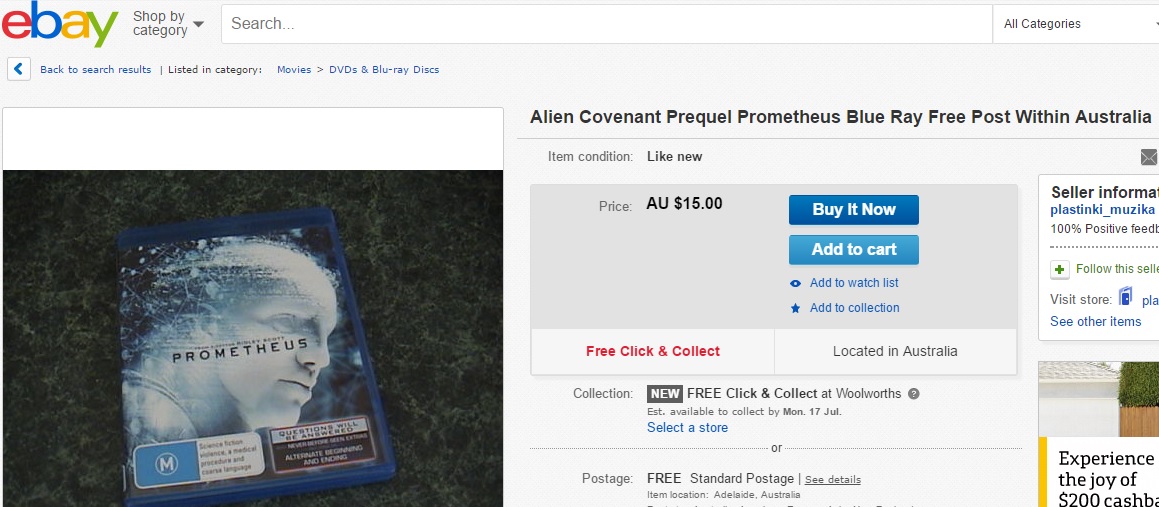
Task: Open the Prometheus Blu-ray product photo
Action: coord(253,337)
